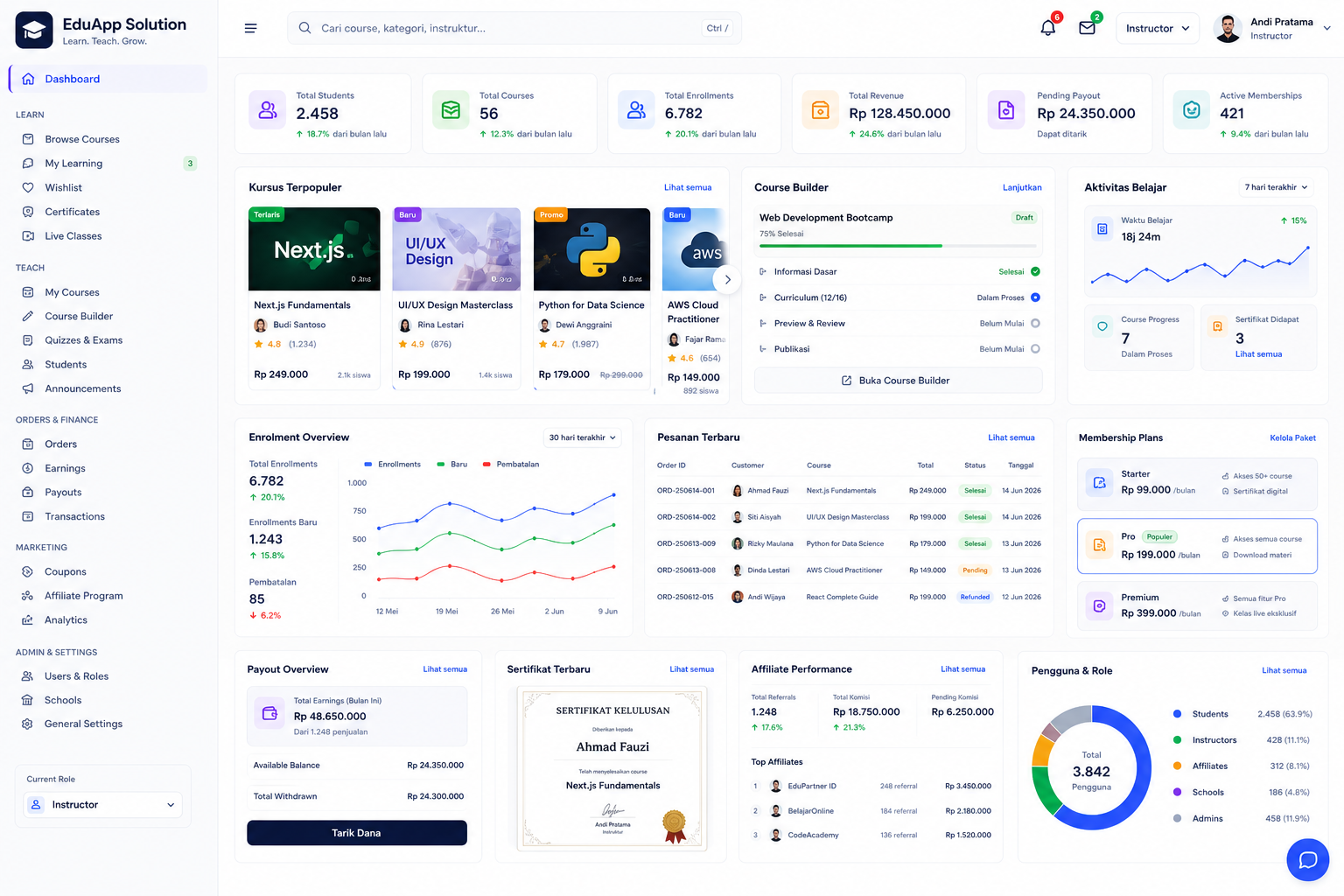
Task: Open order ORD-250614-001 row
Action: tap(849, 491)
